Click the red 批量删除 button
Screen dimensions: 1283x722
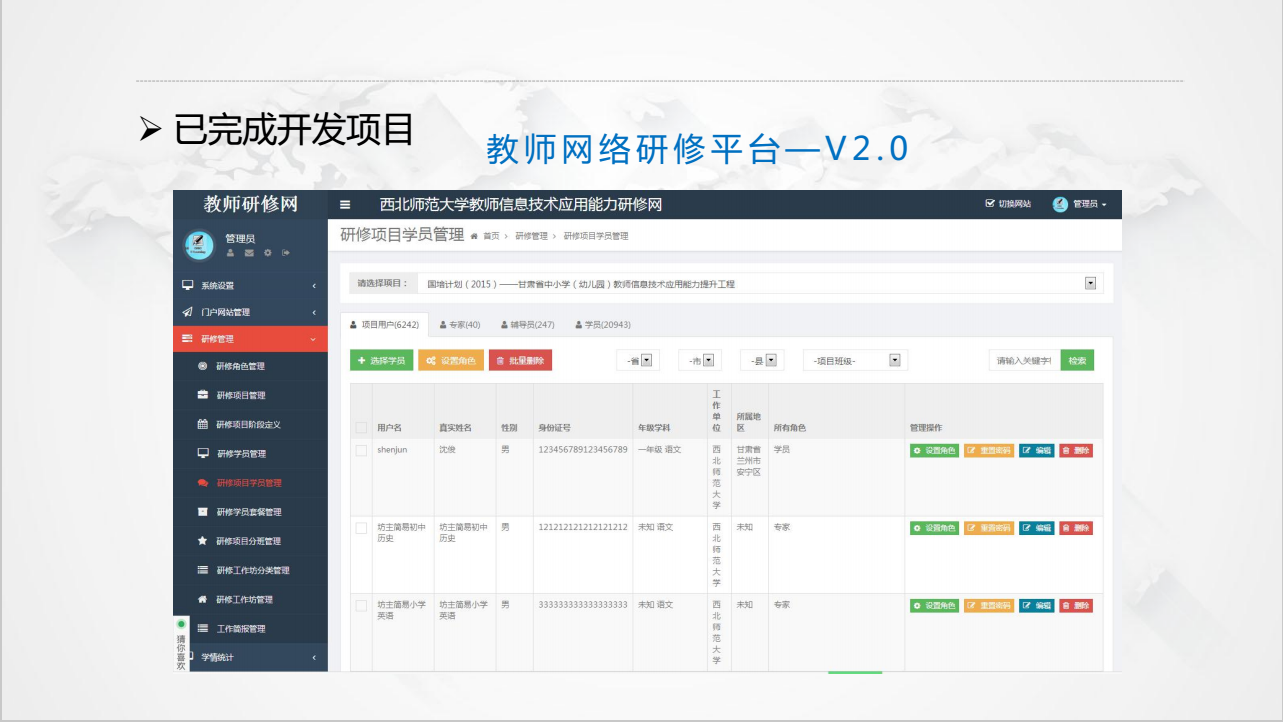coord(520,360)
